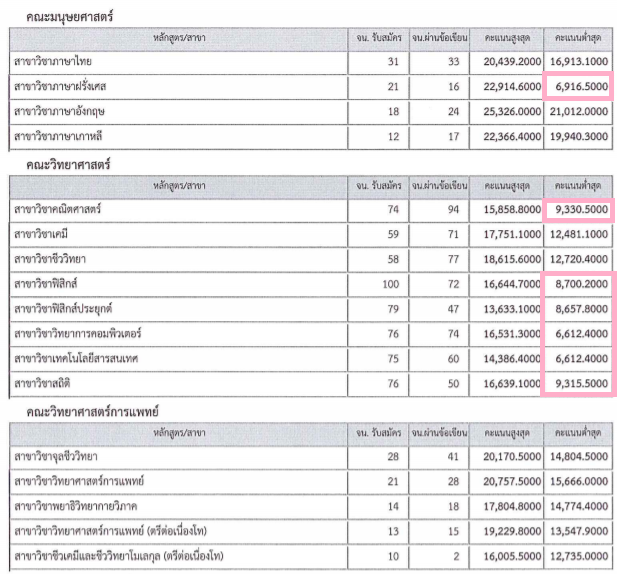Image resolution: width=618 pixels, height=574 pixels.
Task: Select the 12,735.0000 cell in last row
Action: [579, 556]
